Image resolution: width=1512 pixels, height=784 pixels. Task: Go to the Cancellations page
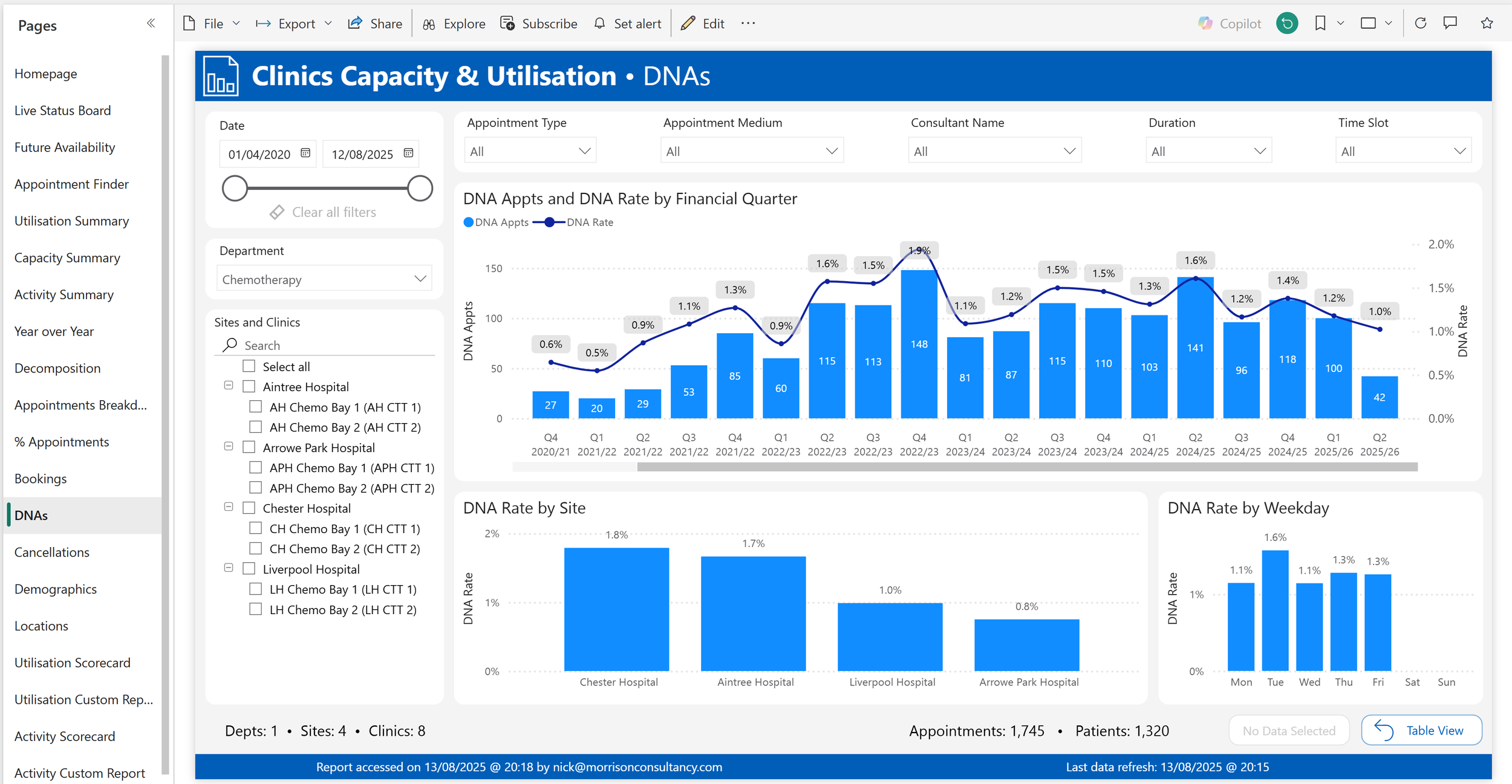(52, 552)
